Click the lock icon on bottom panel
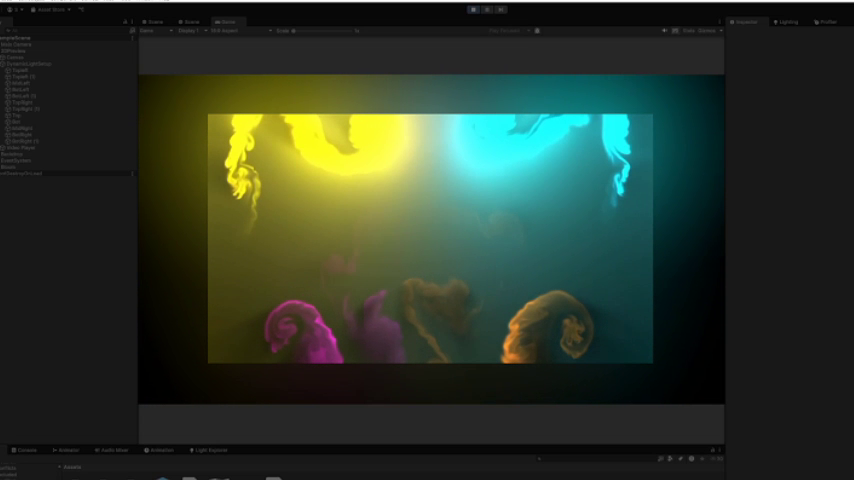Viewport: 854px width, 480px height. click(712, 451)
